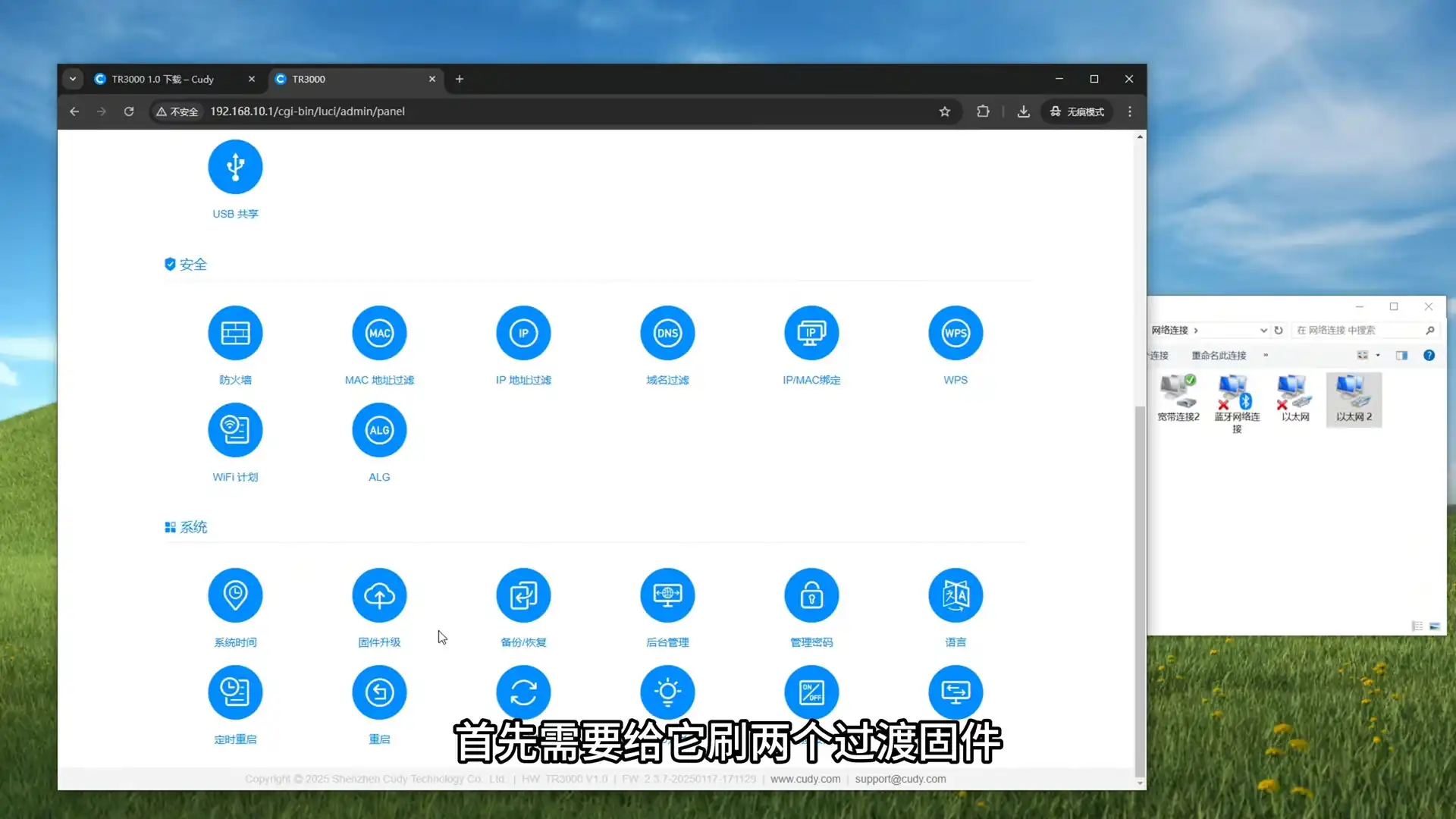
Task: Click the MAC 地址过滤 icon
Action: click(x=379, y=333)
